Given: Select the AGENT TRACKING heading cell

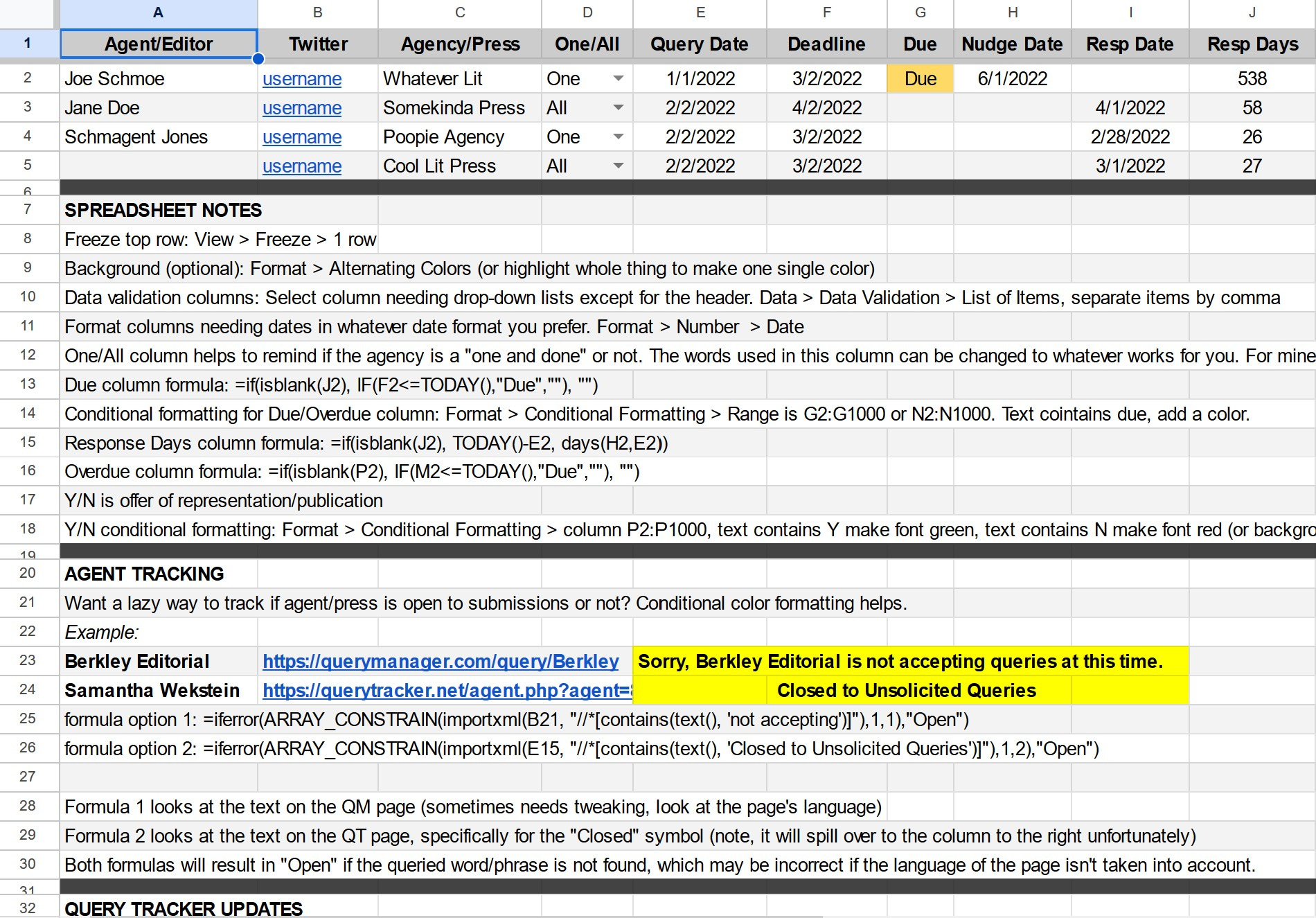Looking at the screenshot, I should [x=159, y=574].
